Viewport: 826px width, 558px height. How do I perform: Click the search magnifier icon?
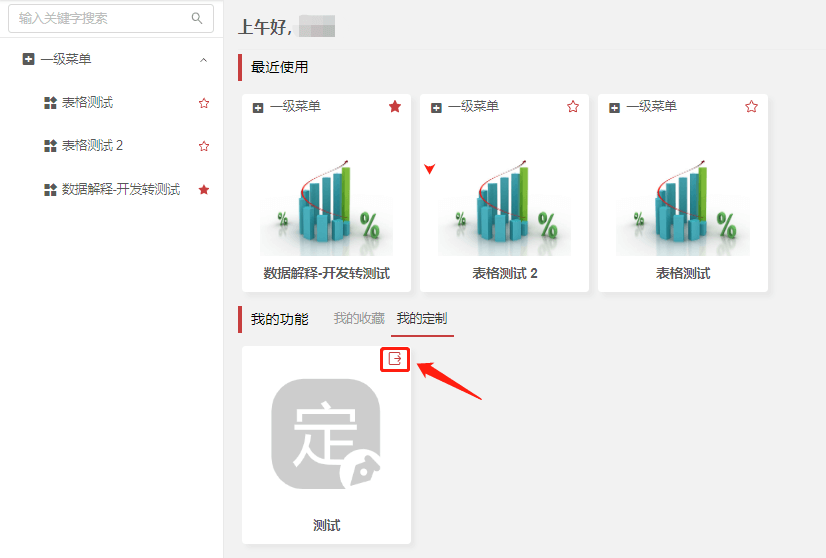pos(196,18)
